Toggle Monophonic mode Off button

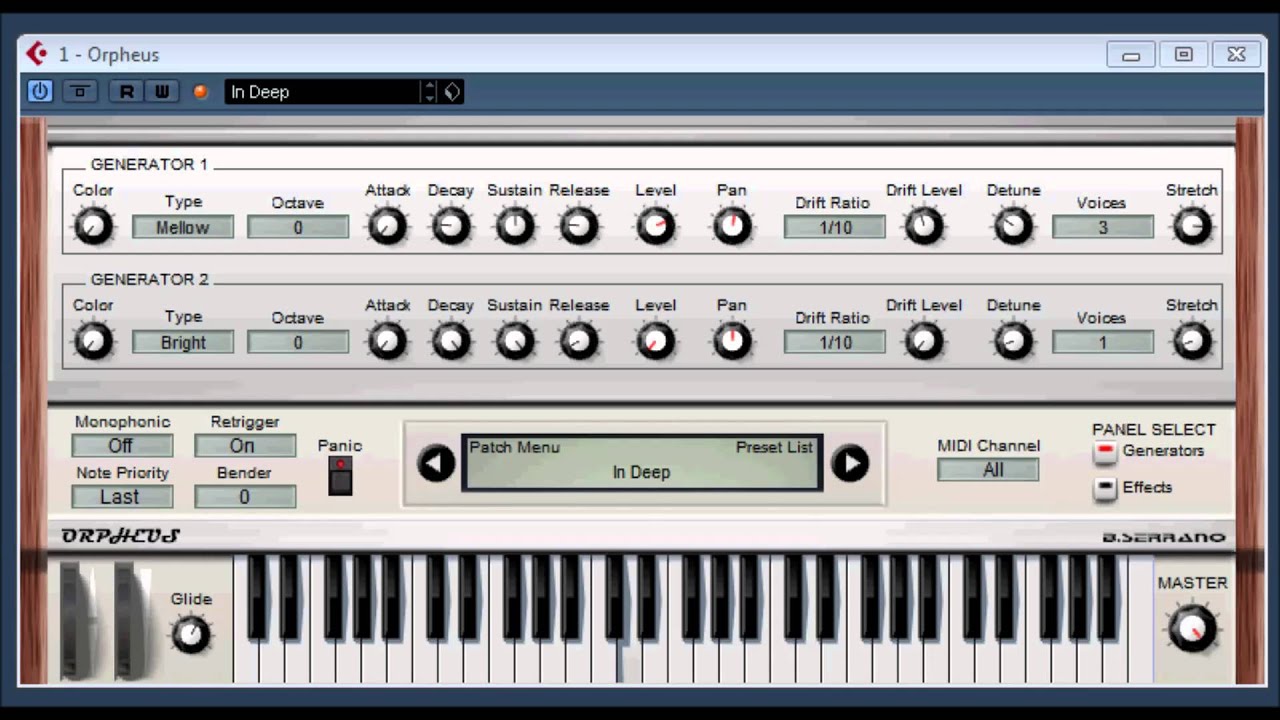pyautogui.click(x=122, y=446)
